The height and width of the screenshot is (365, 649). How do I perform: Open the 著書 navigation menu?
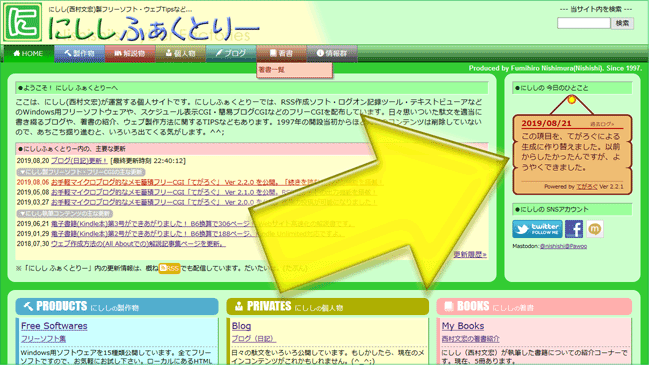tap(281, 53)
